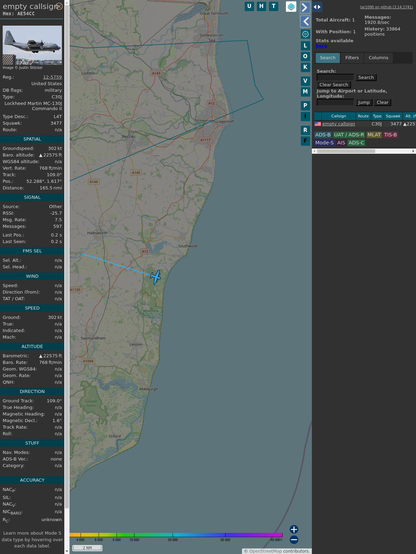Open registration 12-5759 link
Screen dimensions: 416x554
pos(52,77)
